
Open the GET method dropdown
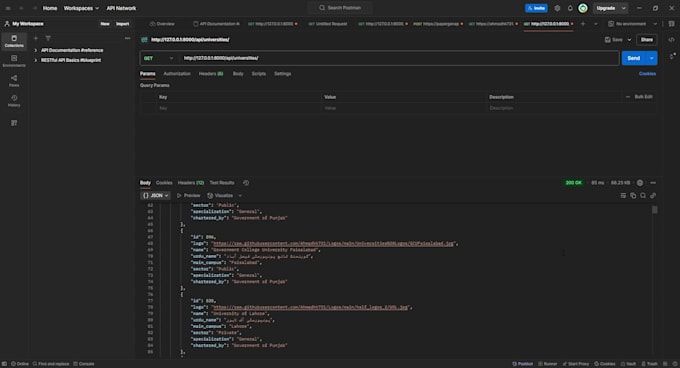[x=159, y=58]
